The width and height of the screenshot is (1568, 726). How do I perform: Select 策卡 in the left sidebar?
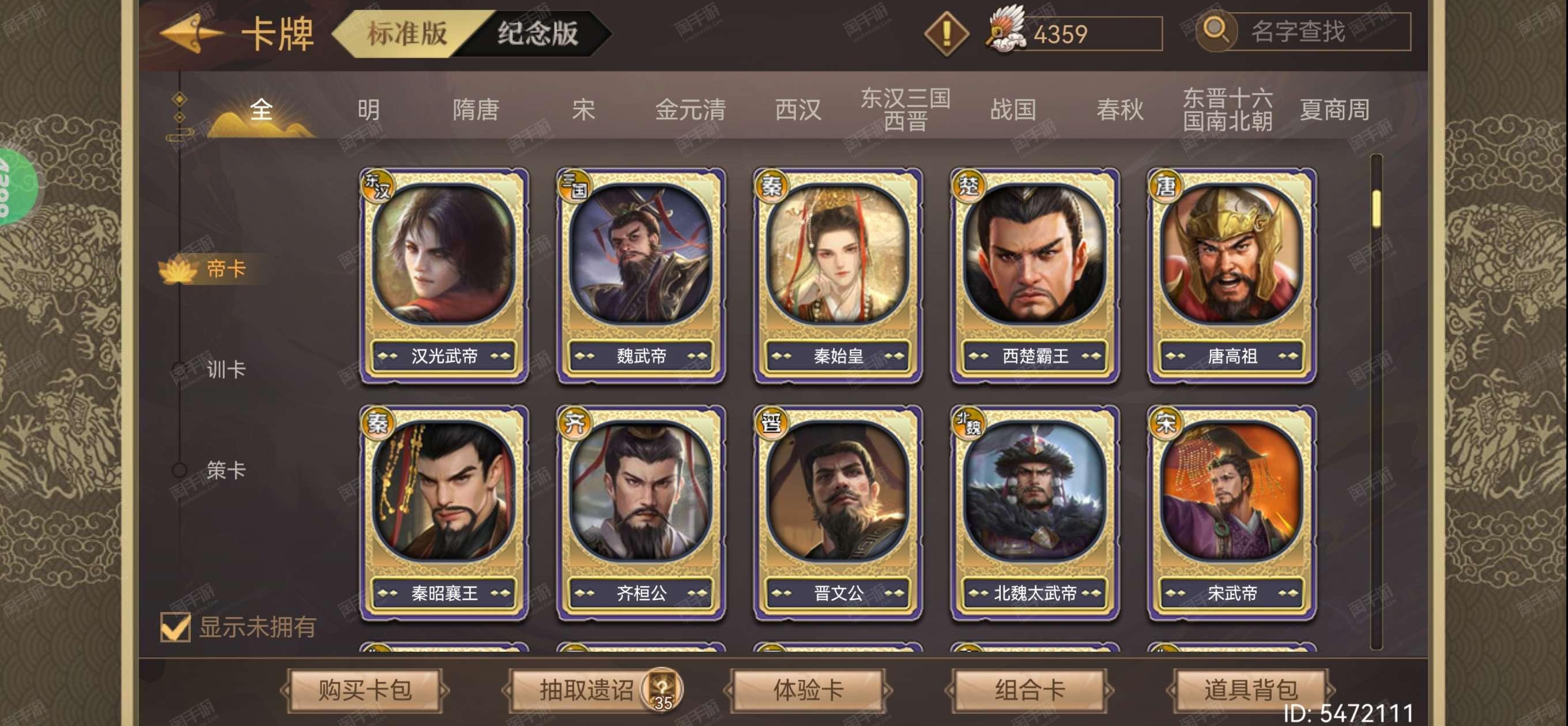coord(226,469)
